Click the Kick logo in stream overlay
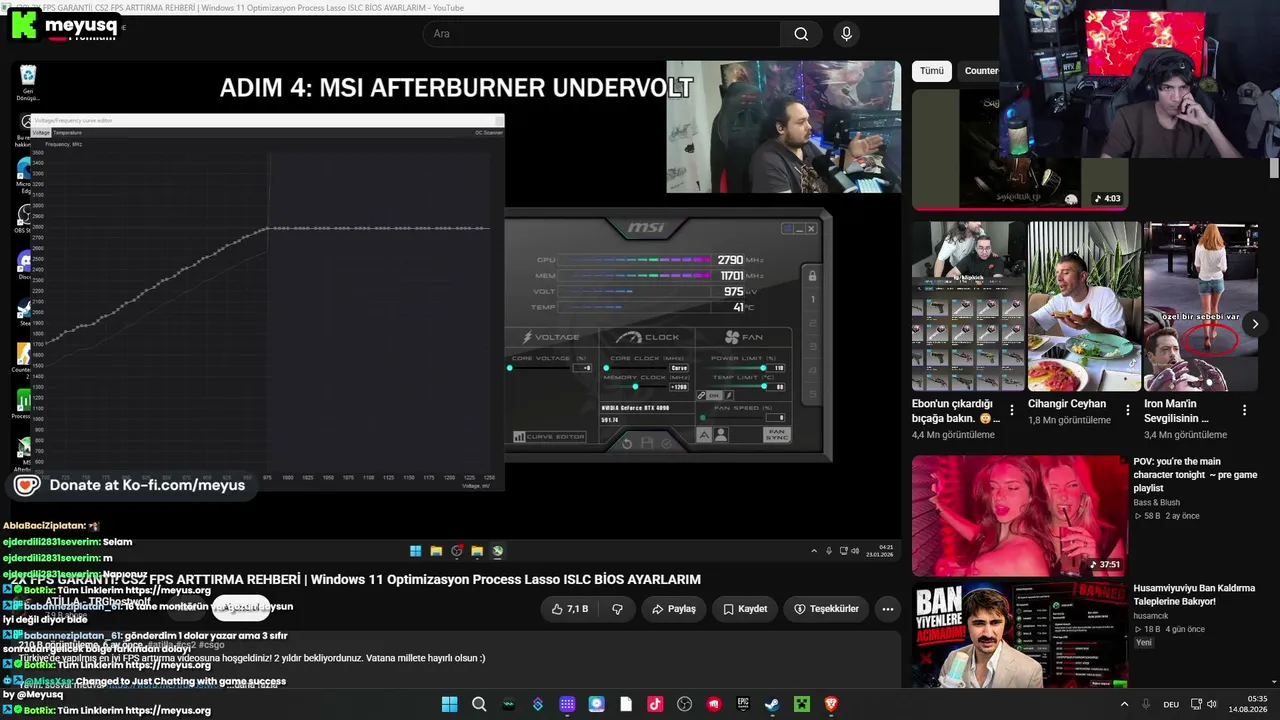 point(24,25)
